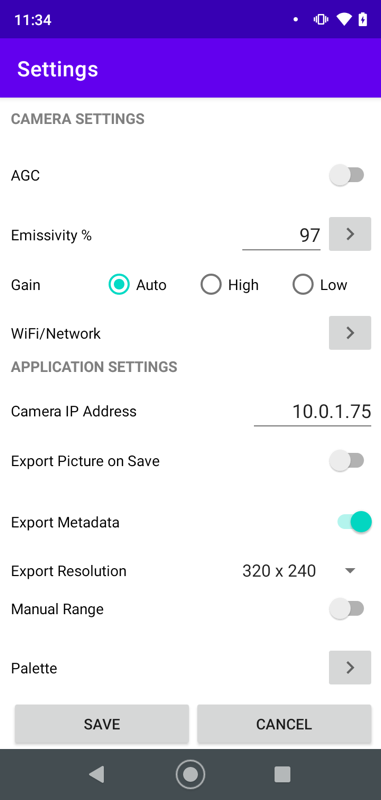Tap the Android home circle icon
Viewport: 381px width, 800px height.
coord(190,774)
